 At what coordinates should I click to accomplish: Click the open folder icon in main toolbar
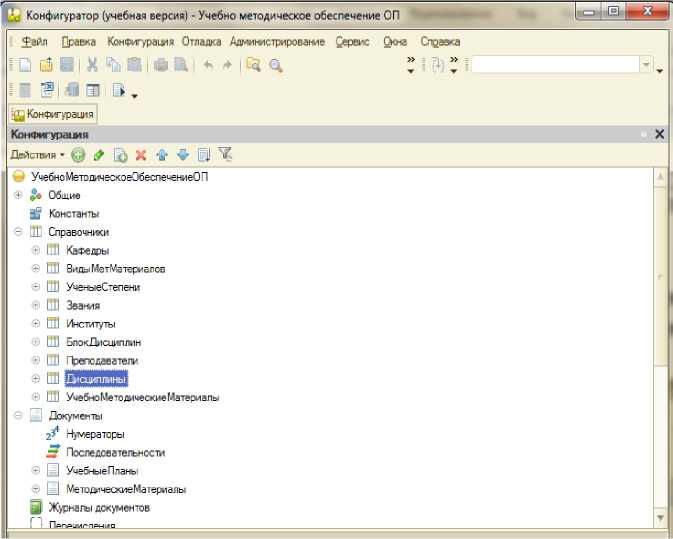(45, 65)
